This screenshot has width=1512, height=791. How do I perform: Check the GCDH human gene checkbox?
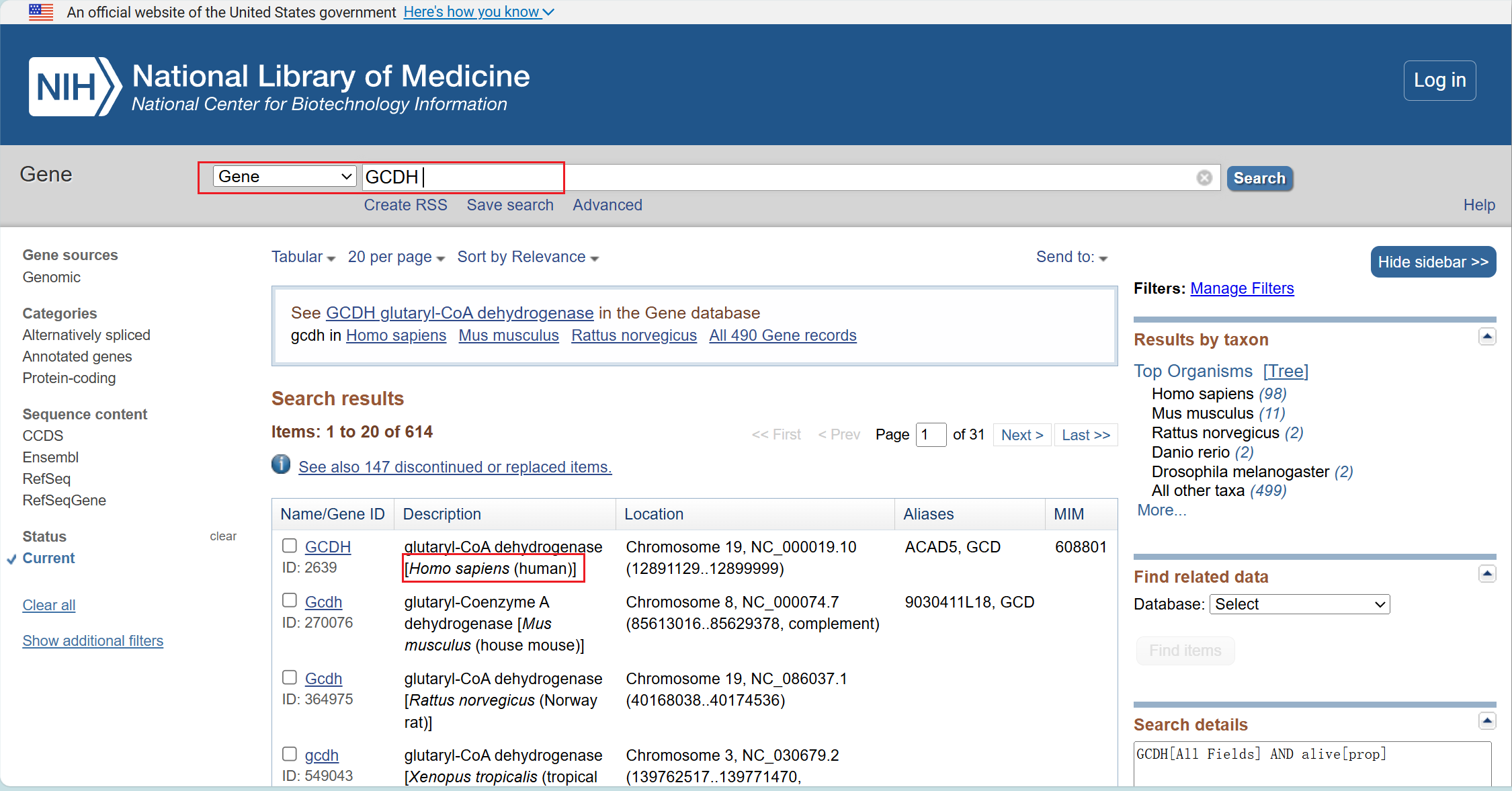click(x=290, y=545)
